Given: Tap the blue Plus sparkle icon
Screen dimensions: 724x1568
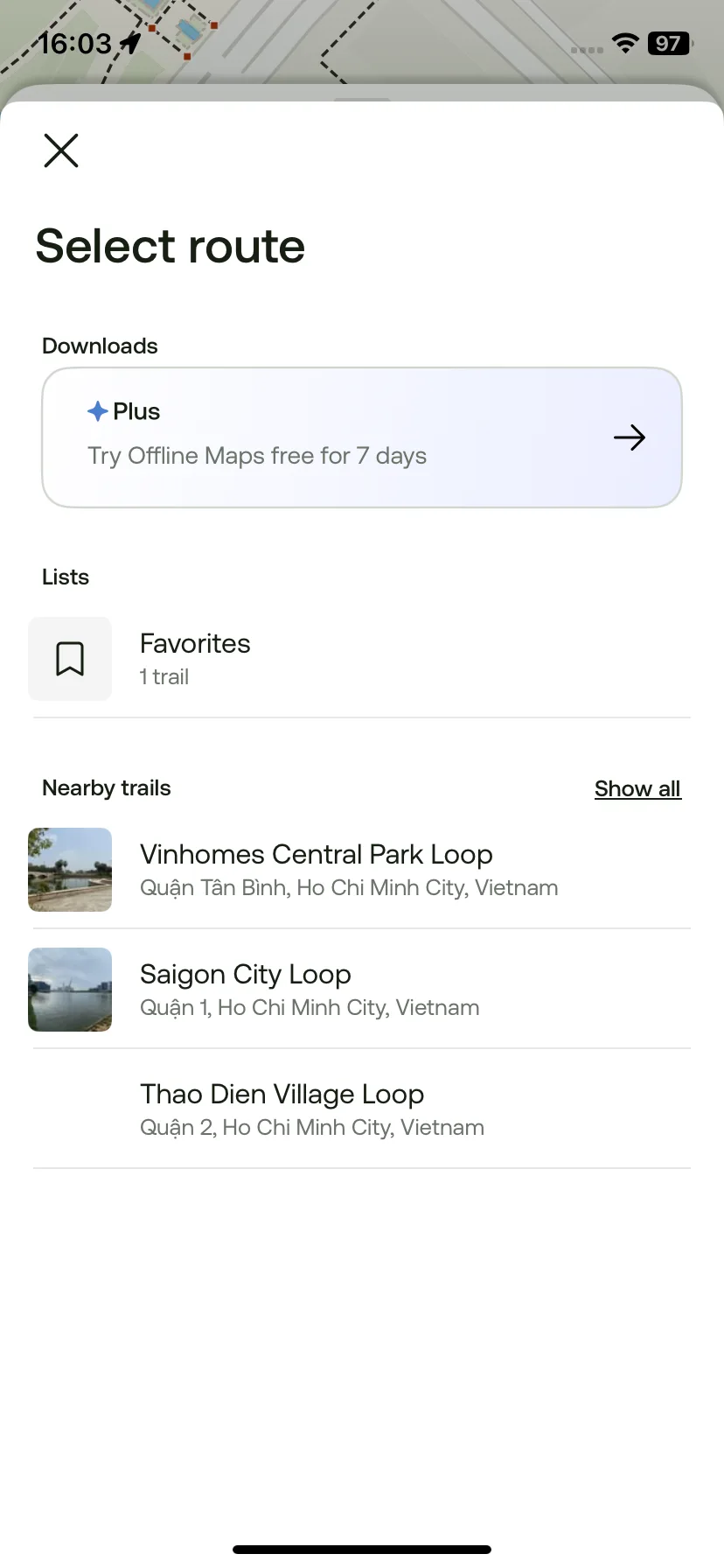Looking at the screenshot, I should pyautogui.click(x=98, y=411).
